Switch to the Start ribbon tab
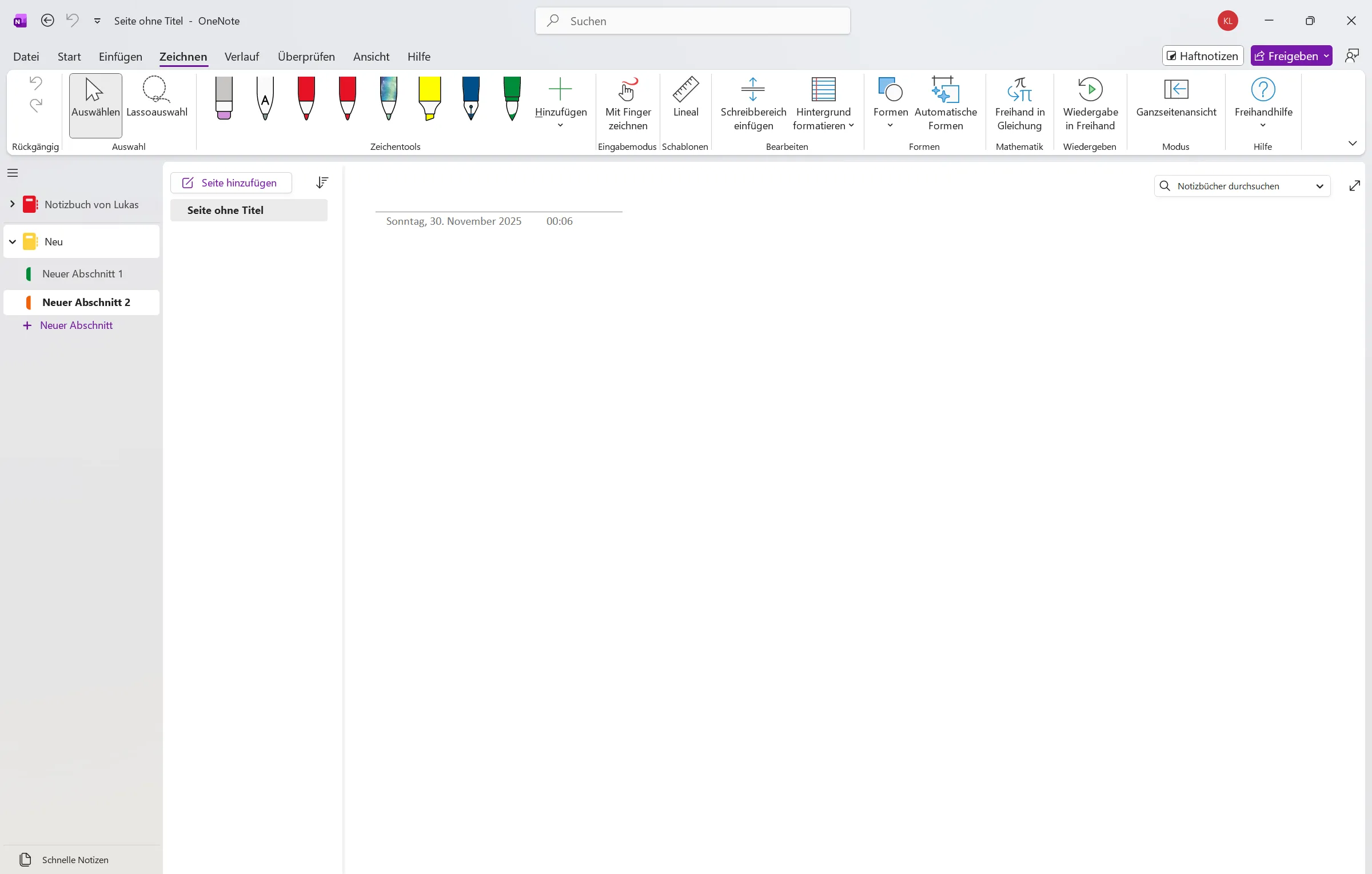Viewport: 1372px width, 874px height. (69, 56)
